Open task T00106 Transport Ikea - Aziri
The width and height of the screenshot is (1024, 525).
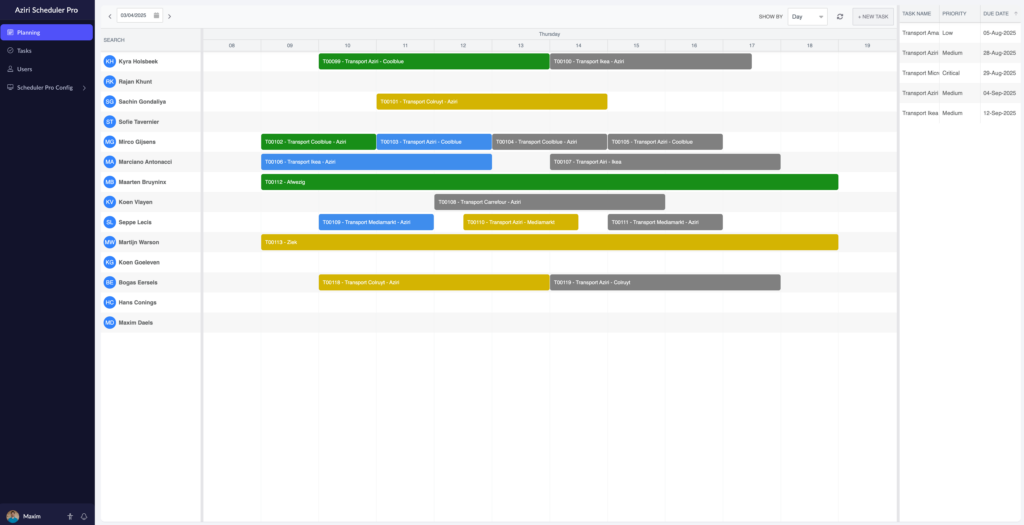tap(376, 162)
